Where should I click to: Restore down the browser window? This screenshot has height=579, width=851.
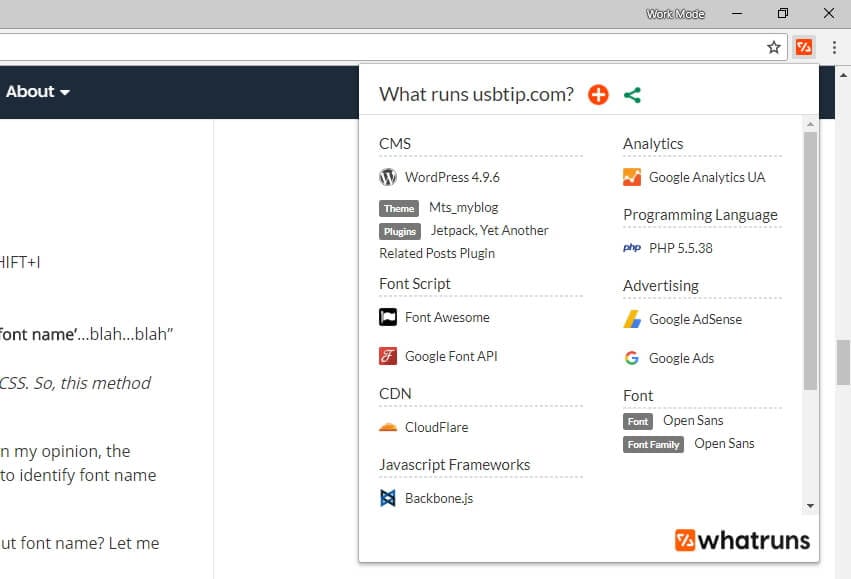pos(783,14)
